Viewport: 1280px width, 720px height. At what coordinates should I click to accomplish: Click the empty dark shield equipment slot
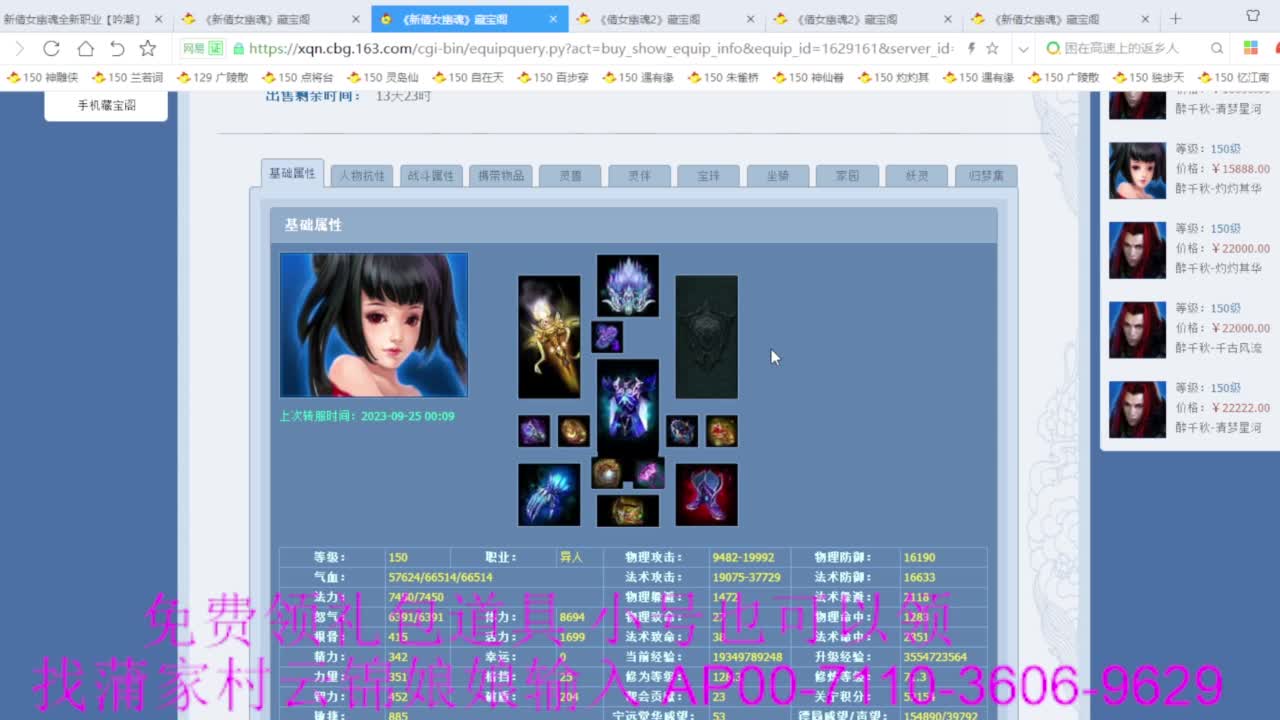pyautogui.click(x=706, y=337)
